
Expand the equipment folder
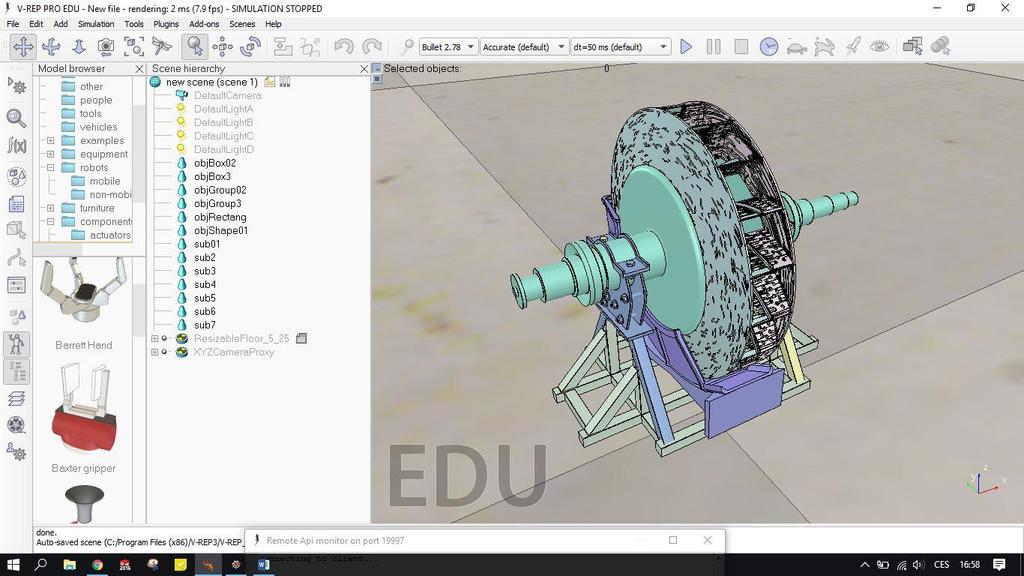[x=50, y=154]
